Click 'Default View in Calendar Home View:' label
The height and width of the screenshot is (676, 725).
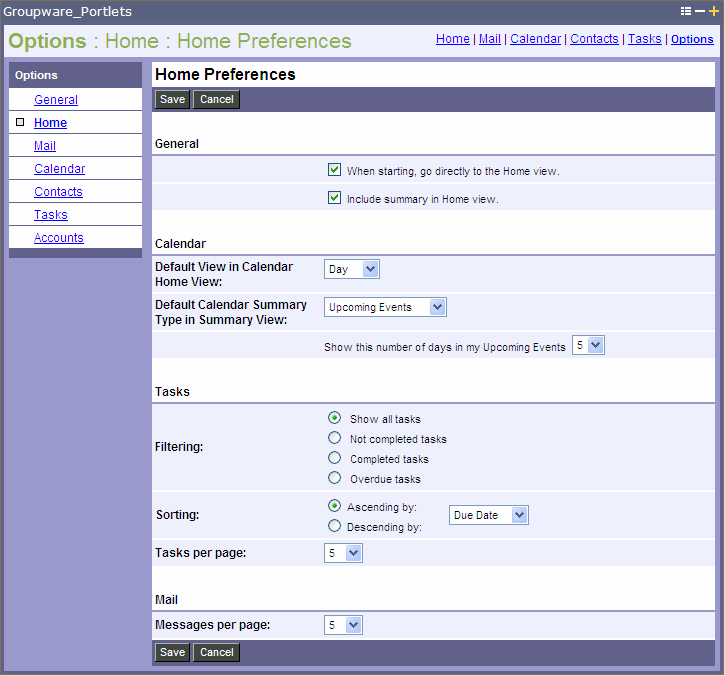[224, 274]
